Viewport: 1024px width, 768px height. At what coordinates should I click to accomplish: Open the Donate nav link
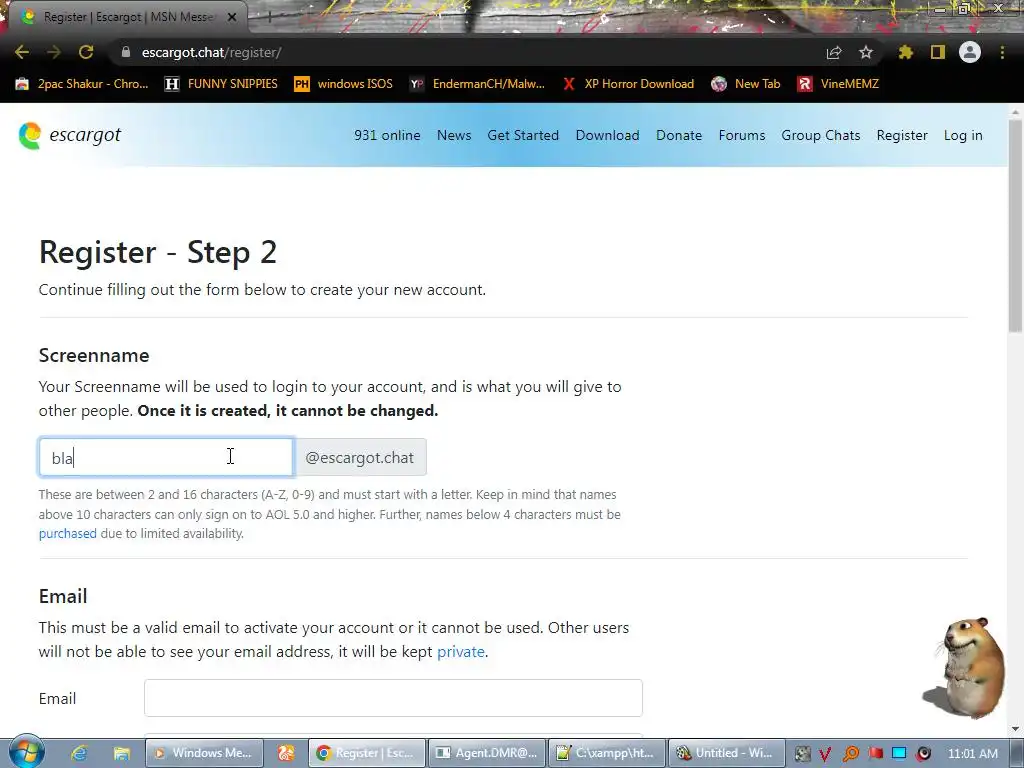point(679,135)
